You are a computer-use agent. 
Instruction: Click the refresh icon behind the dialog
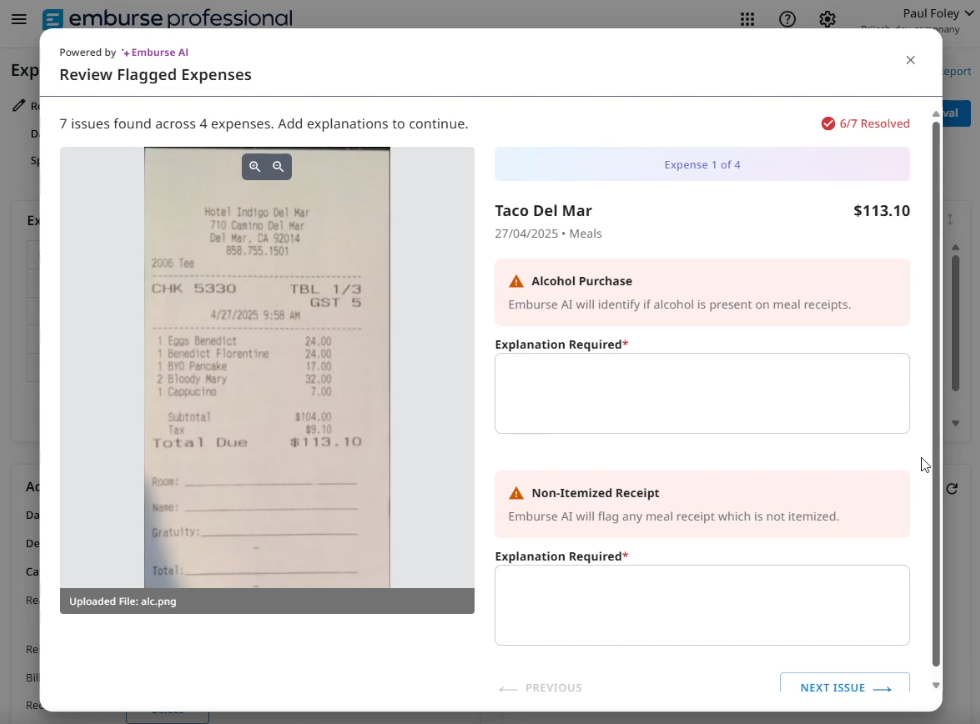(952, 488)
